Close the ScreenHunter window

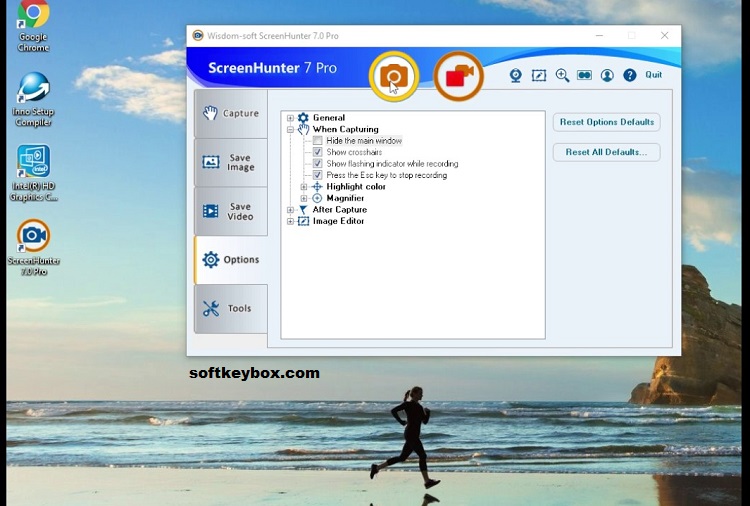(x=664, y=35)
